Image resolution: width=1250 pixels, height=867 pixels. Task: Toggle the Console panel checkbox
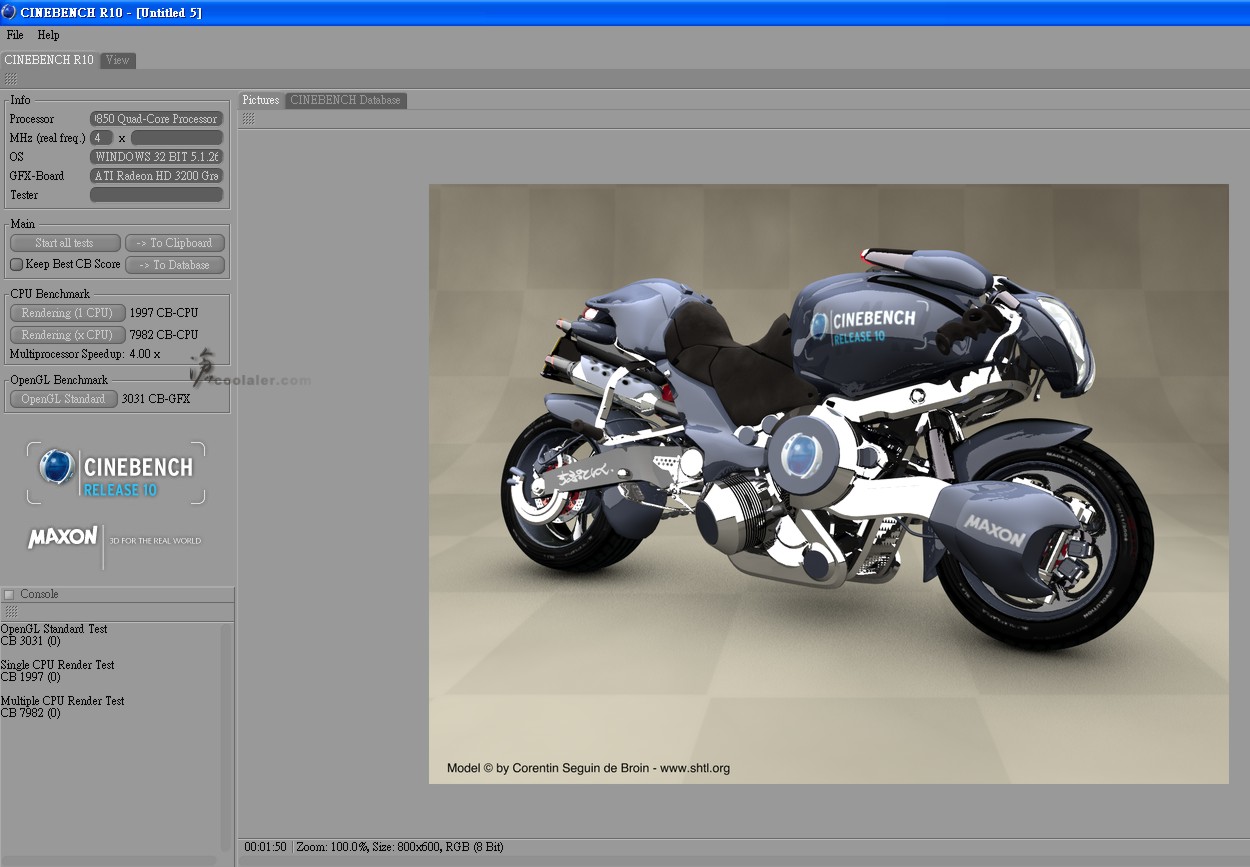point(9,595)
